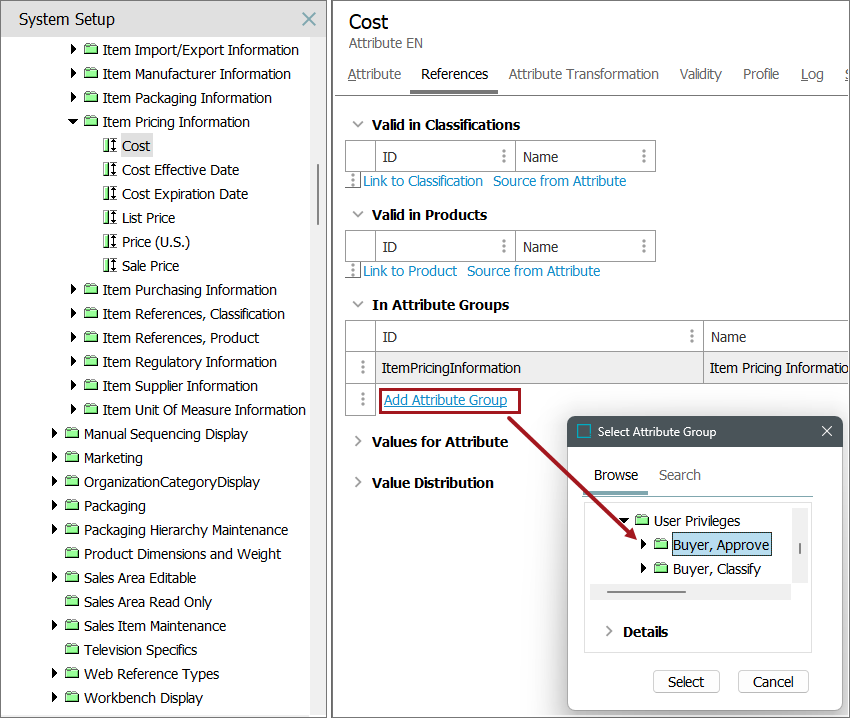Viewport: 850px width, 718px height.
Task: Collapse the In Attribute Groups section
Action: coord(358,305)
